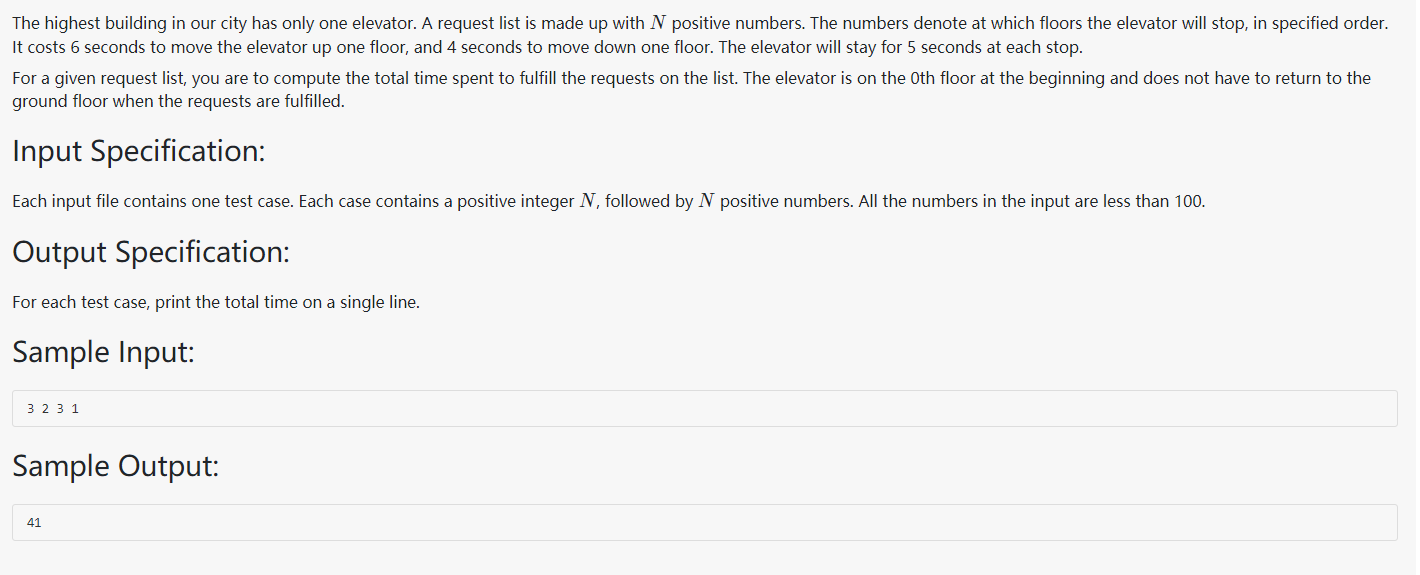1420x575 pixels.
Task: Click the N after "followed by"
Action: [x=706, y=201]
